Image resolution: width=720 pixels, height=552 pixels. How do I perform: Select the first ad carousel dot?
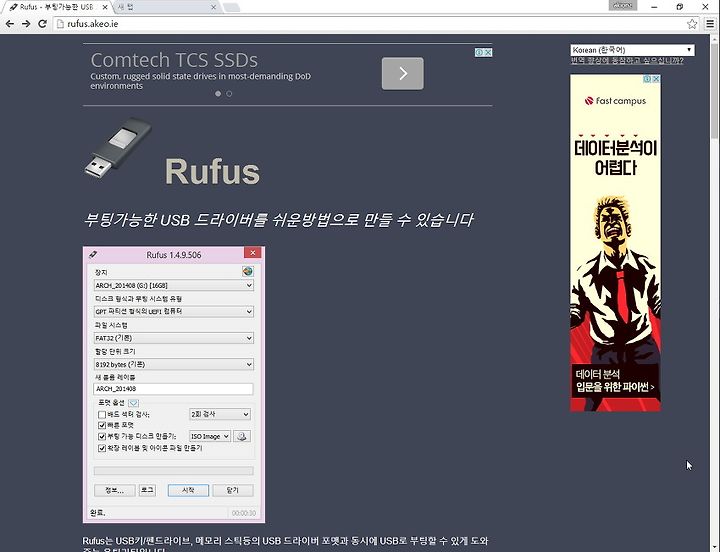pyautogui.click(x=218, y=94)
